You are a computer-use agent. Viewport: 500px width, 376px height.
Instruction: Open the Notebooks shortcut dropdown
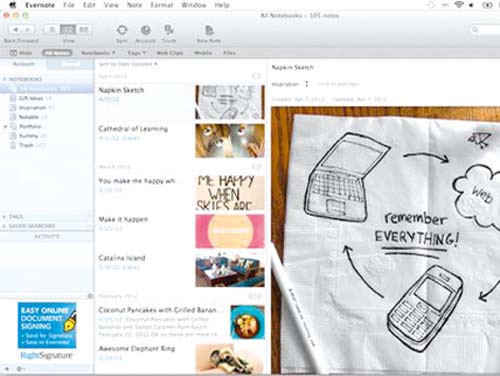[x=98, y=53]
